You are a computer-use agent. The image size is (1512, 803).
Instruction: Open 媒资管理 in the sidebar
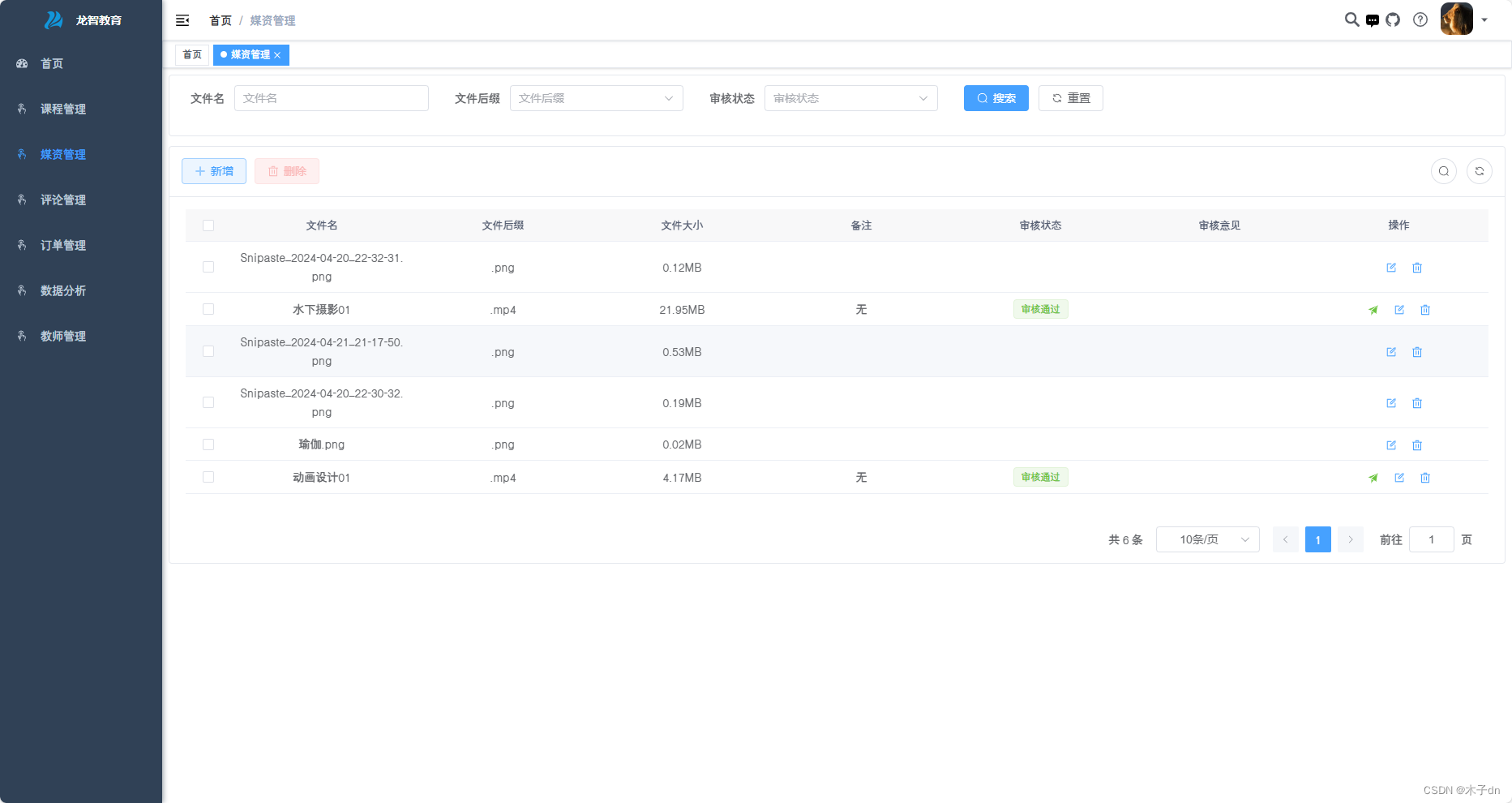tap(81, 154)
